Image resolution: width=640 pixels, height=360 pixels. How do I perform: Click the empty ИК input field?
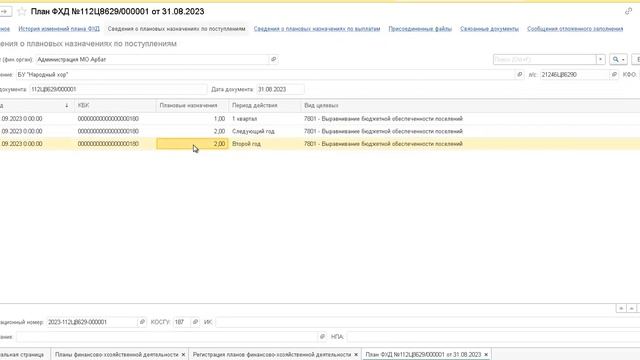click(427, 322)
